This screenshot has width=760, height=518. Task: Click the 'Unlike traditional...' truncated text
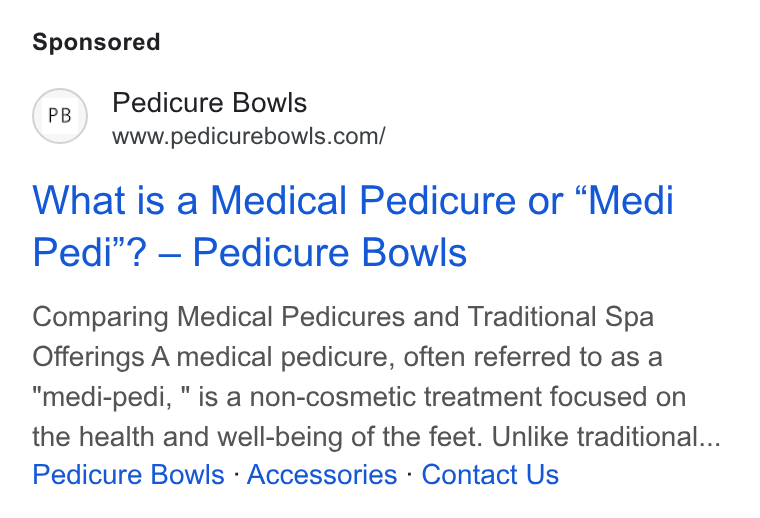pos(606,437)
